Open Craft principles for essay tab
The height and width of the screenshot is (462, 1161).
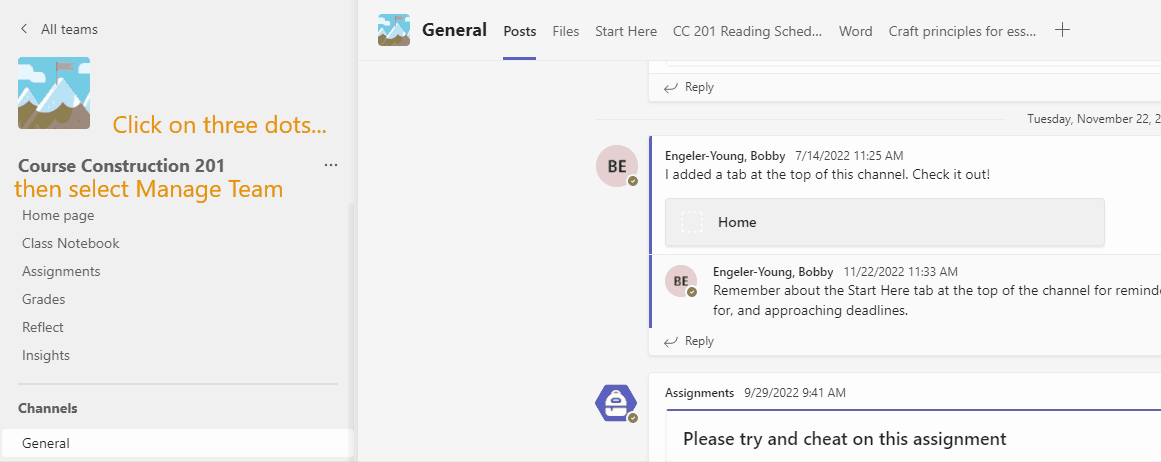tap(962, 31)
